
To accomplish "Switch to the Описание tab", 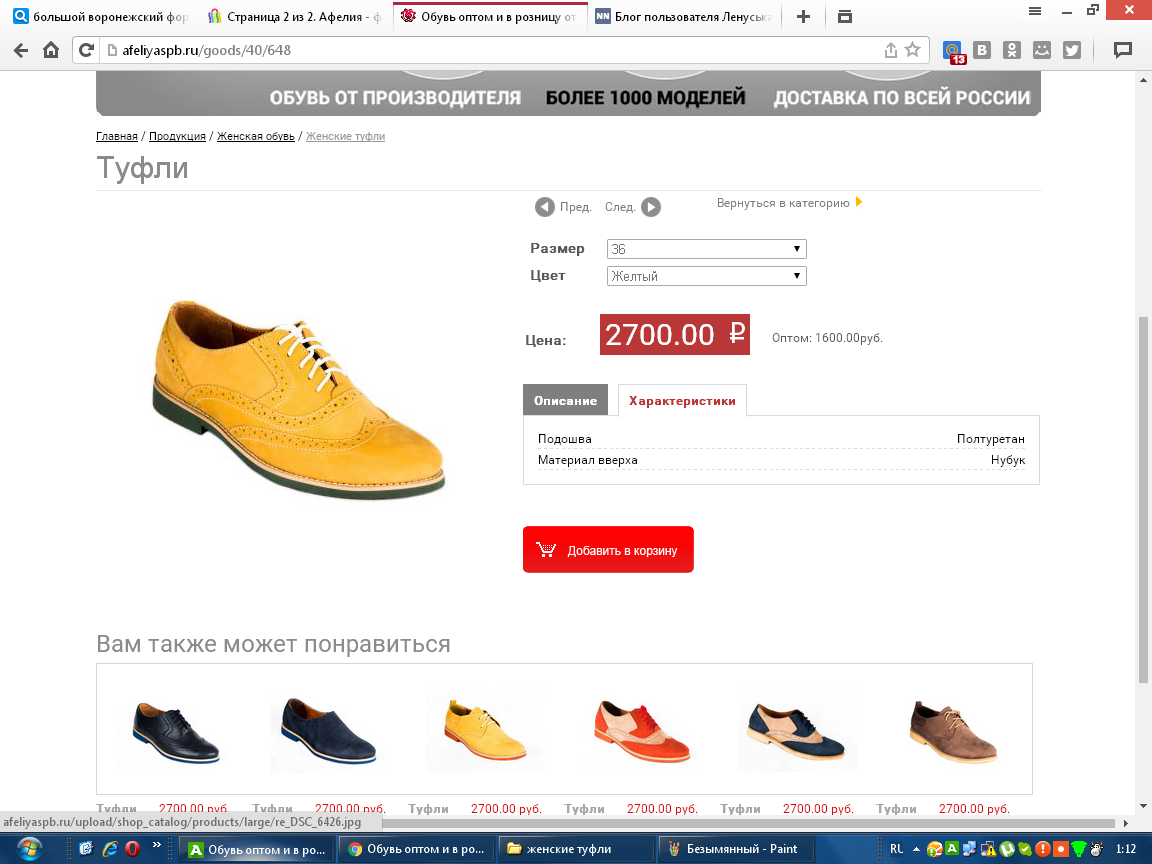I will (x=565, y=400).
